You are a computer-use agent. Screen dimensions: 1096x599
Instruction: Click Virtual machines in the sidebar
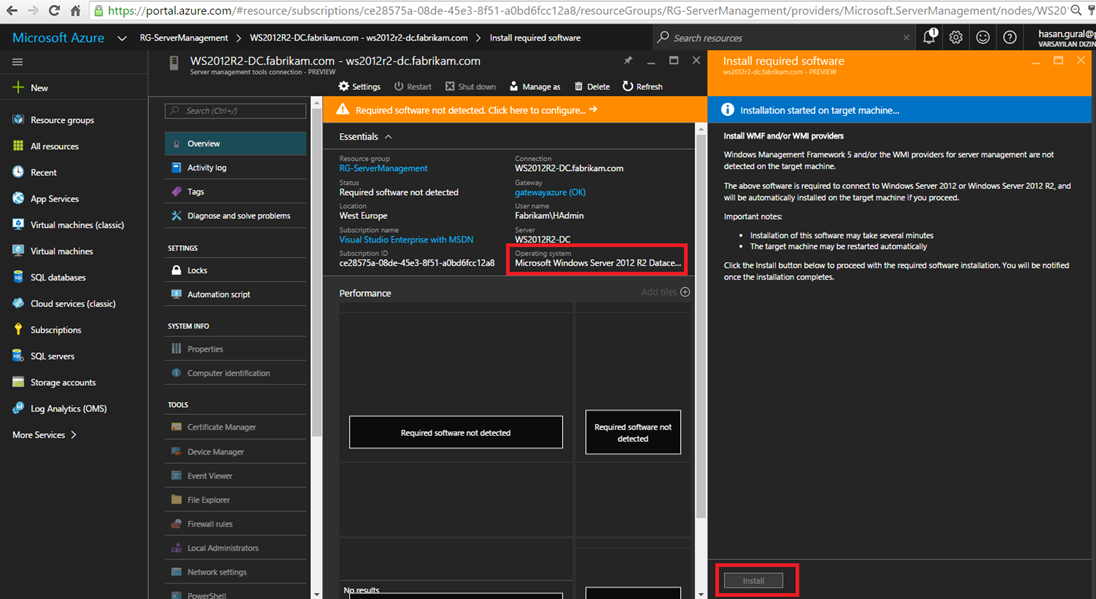(x=62, y=251)
